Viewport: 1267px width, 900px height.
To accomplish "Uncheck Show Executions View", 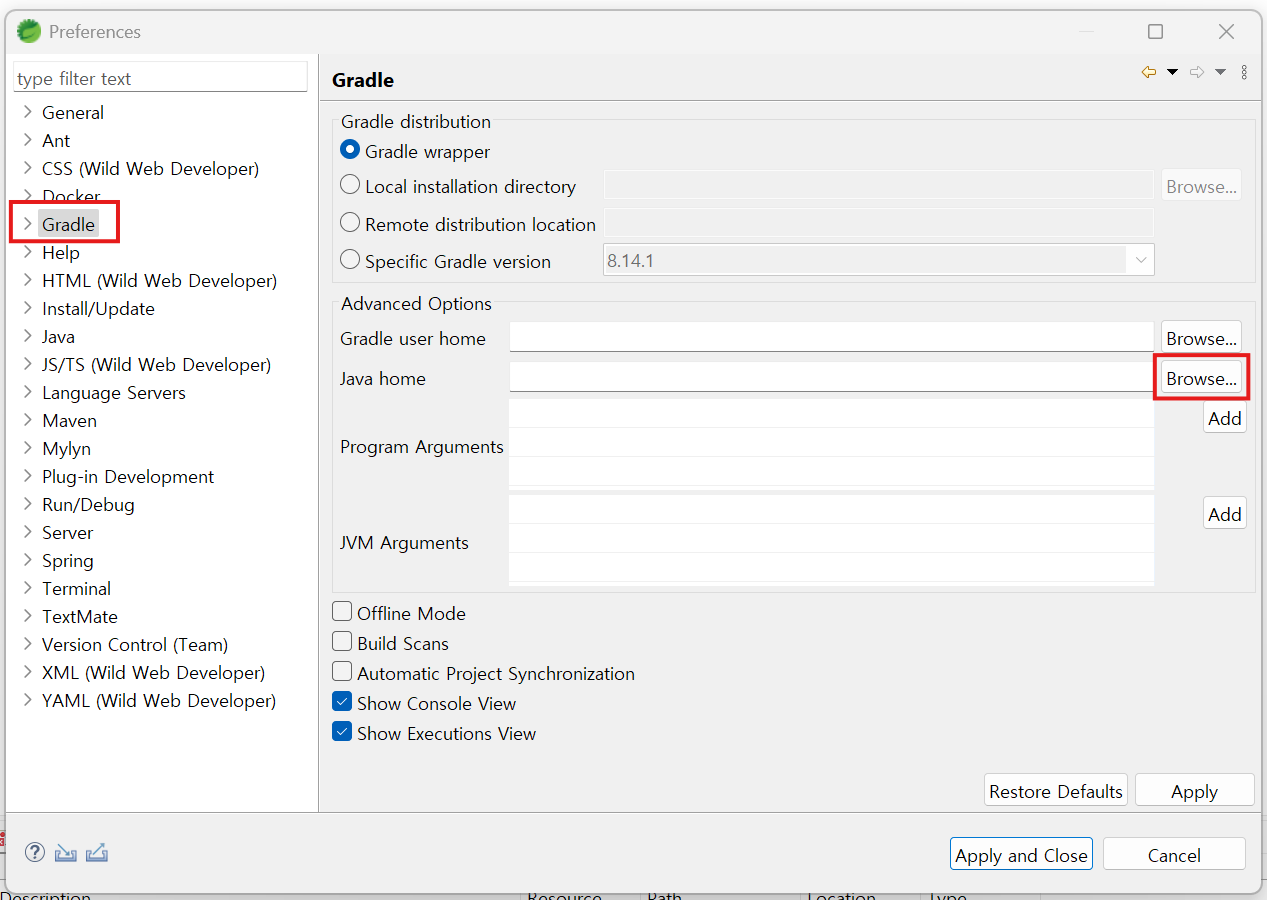I will pyautogui.click(x=342, y=731).
